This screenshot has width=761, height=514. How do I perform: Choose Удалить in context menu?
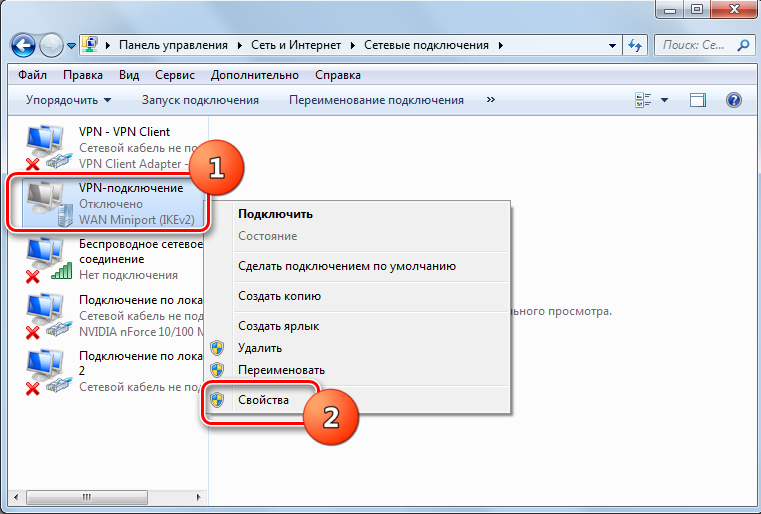click(260, 348)
